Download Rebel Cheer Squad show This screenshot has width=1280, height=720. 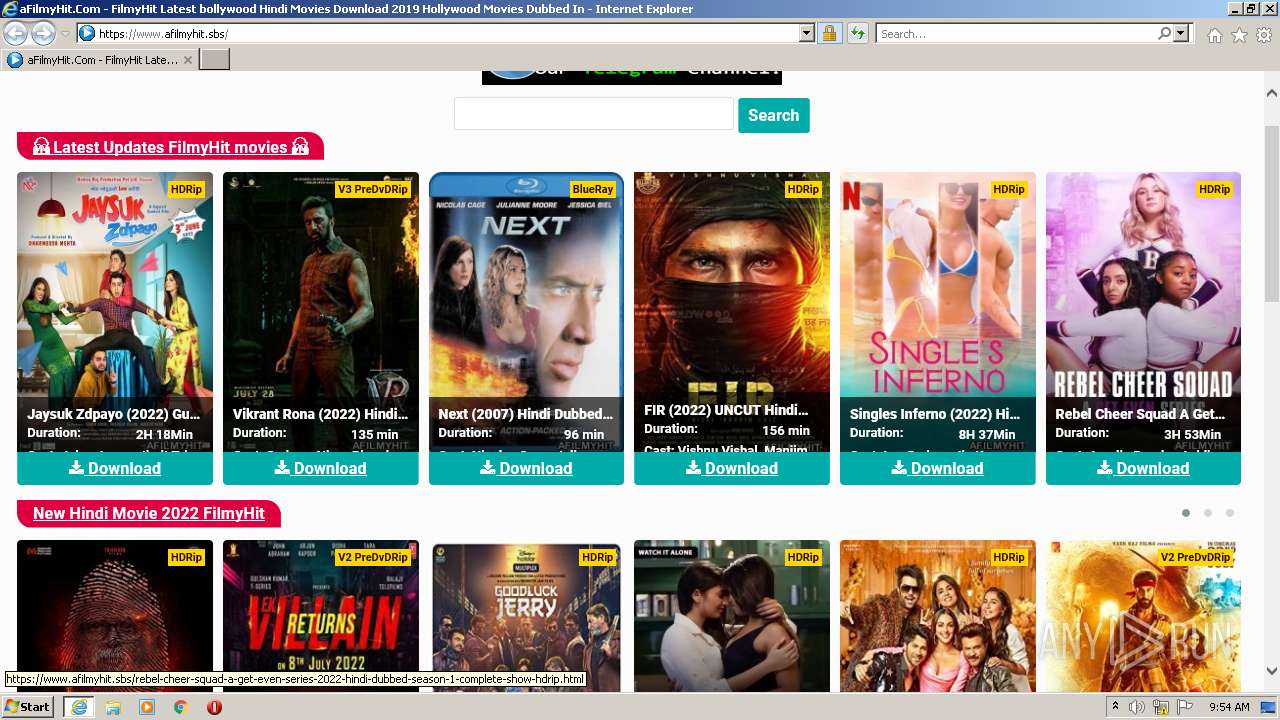pyautogui.click(x=1143, y=468)
